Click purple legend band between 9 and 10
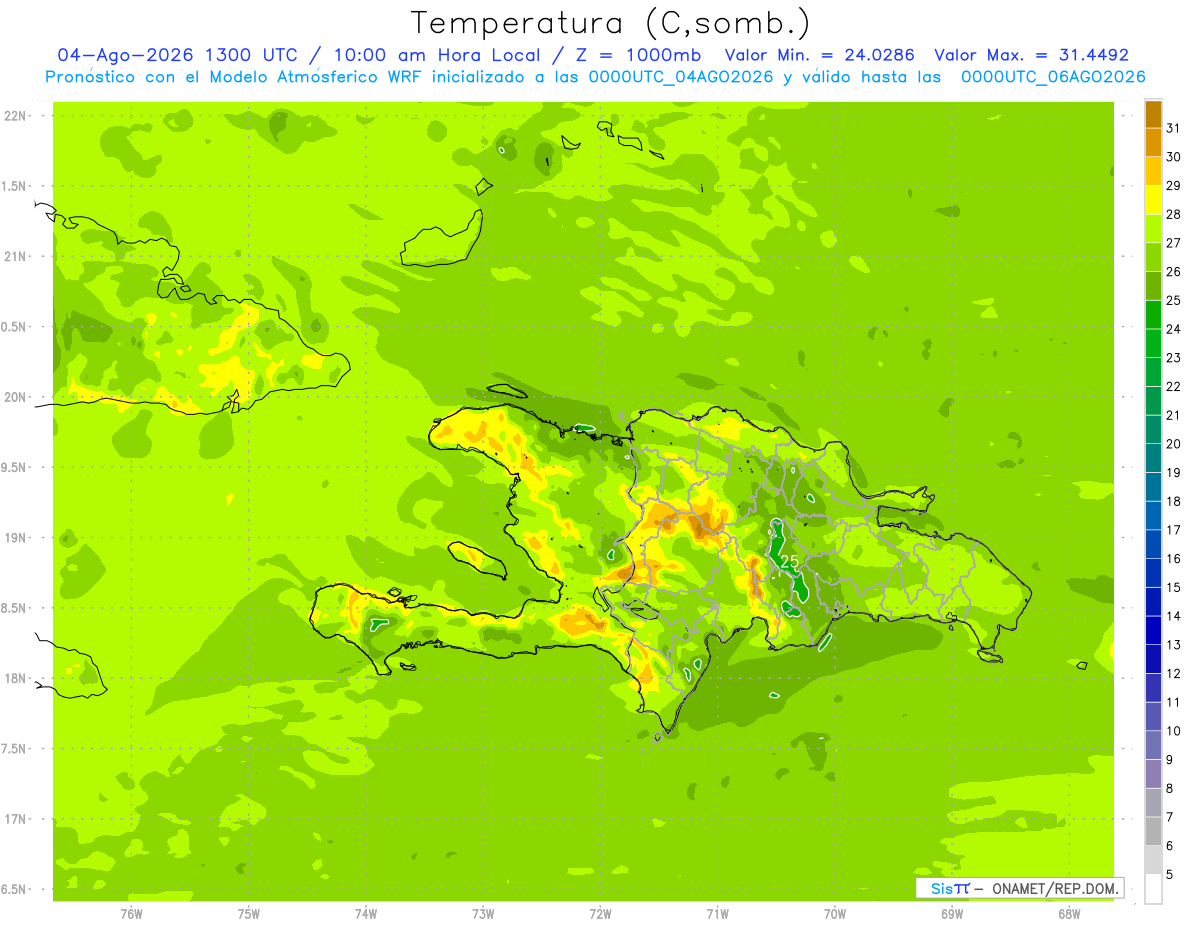1200x927 pixels. 1153,745
